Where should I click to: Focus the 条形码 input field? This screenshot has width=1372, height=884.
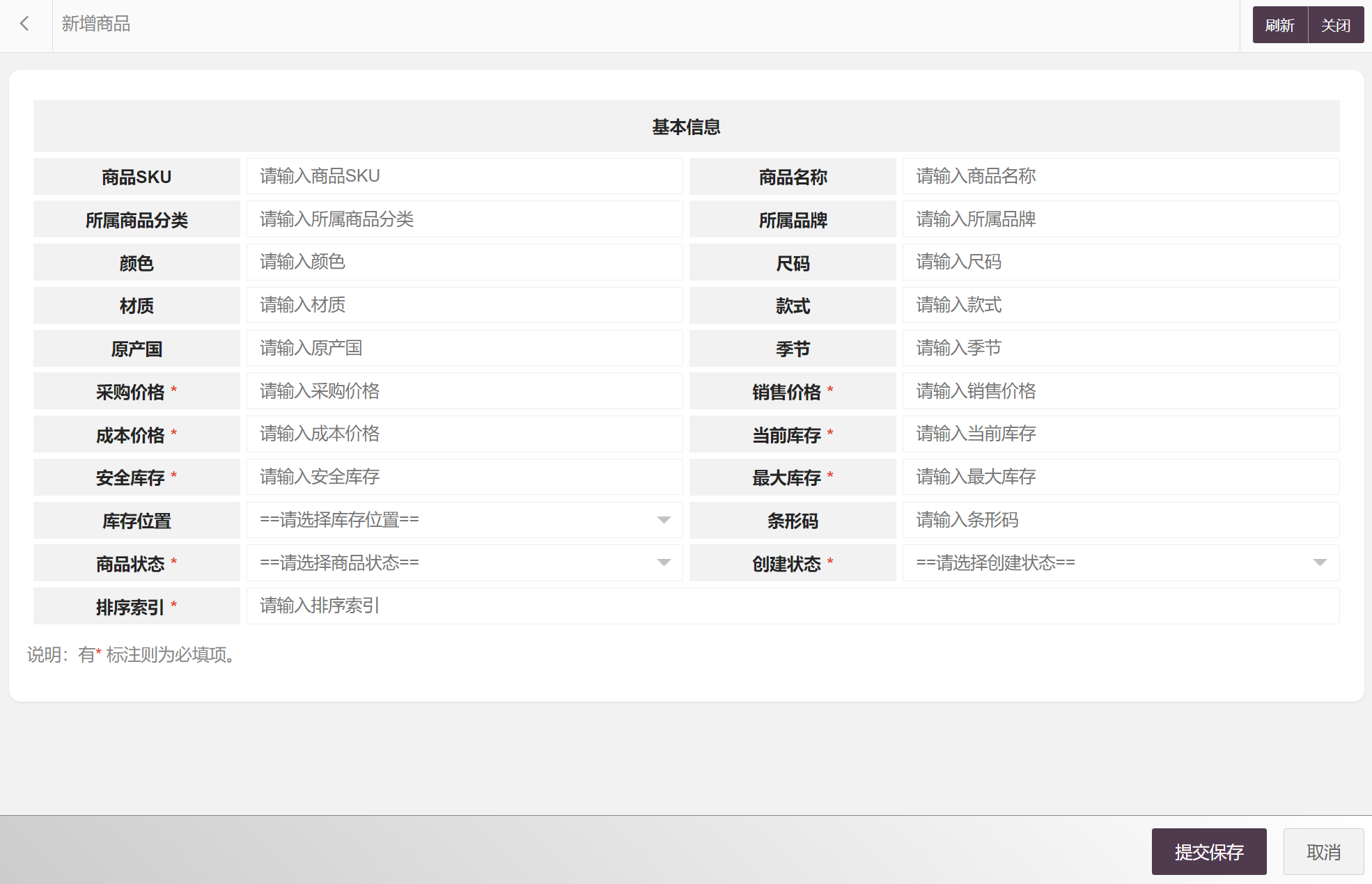[1120, 520]
